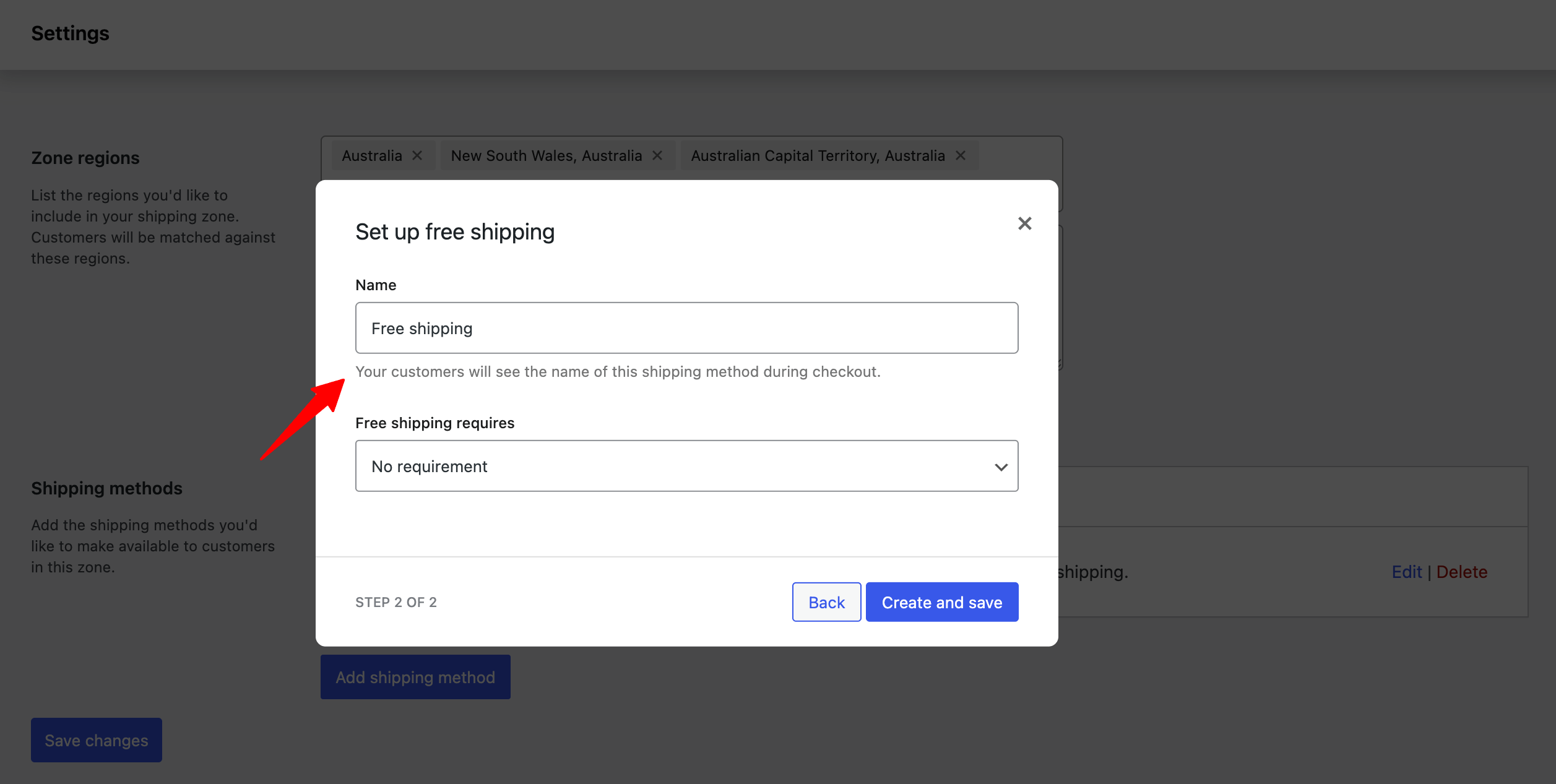Remove the Australia region tag

417,155
